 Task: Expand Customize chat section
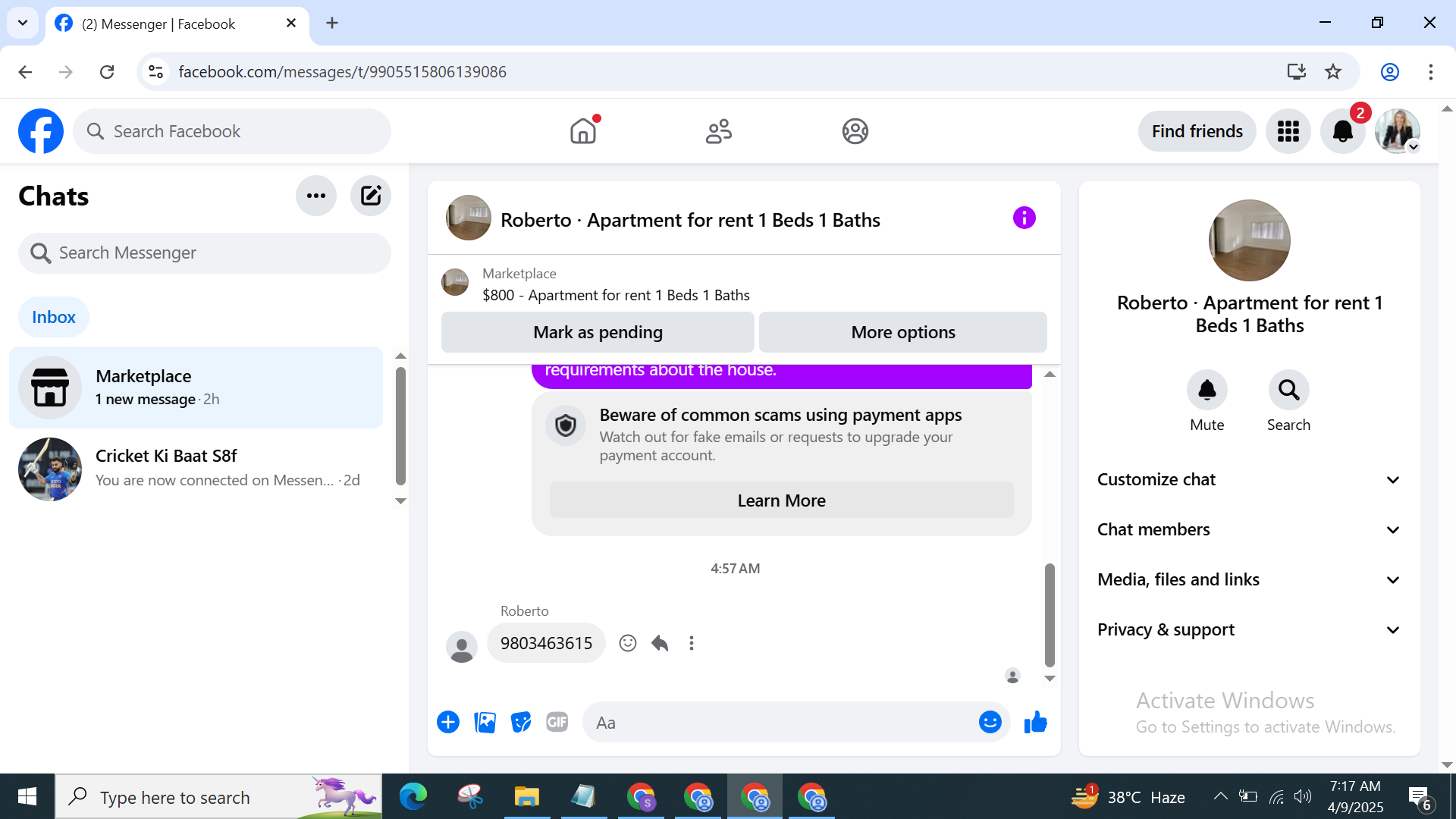click(1249, 479)
